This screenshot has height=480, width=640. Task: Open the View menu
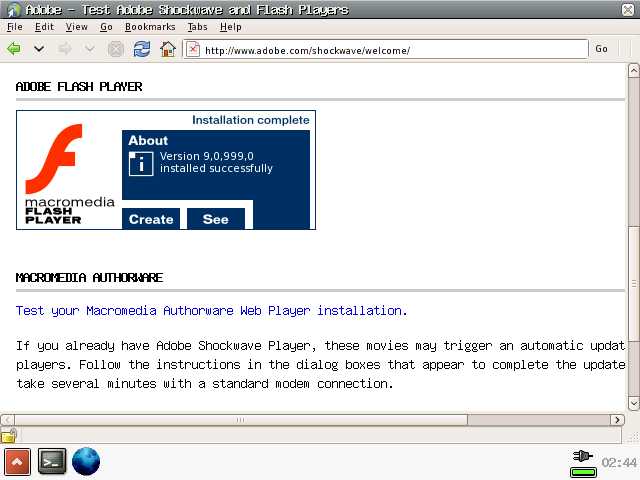tap(77, 27)
